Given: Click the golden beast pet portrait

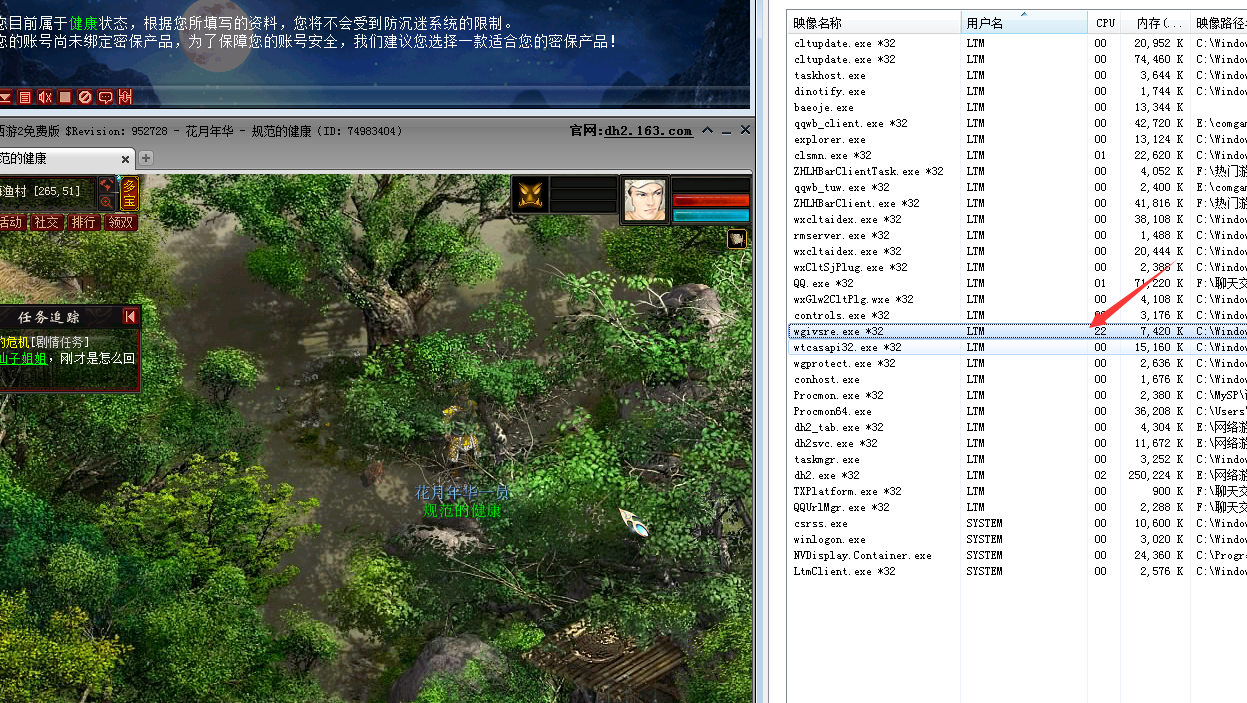Looking at the screenshot, I should tap(529, 195).
